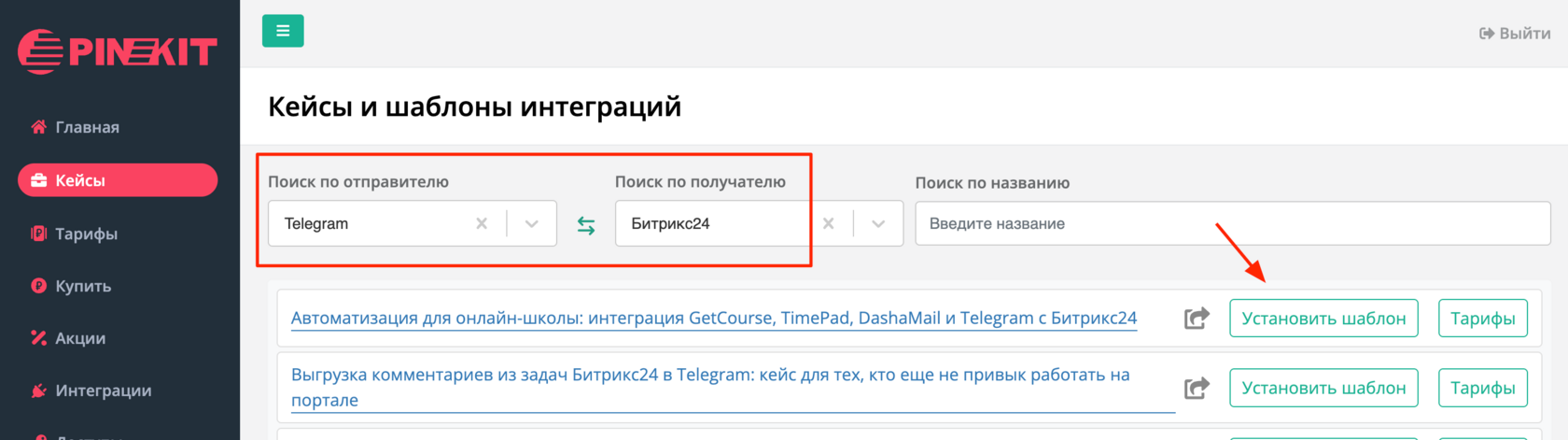Clear the Битрикс24 recipient selection
The image size is (1568, 440).
829,223
